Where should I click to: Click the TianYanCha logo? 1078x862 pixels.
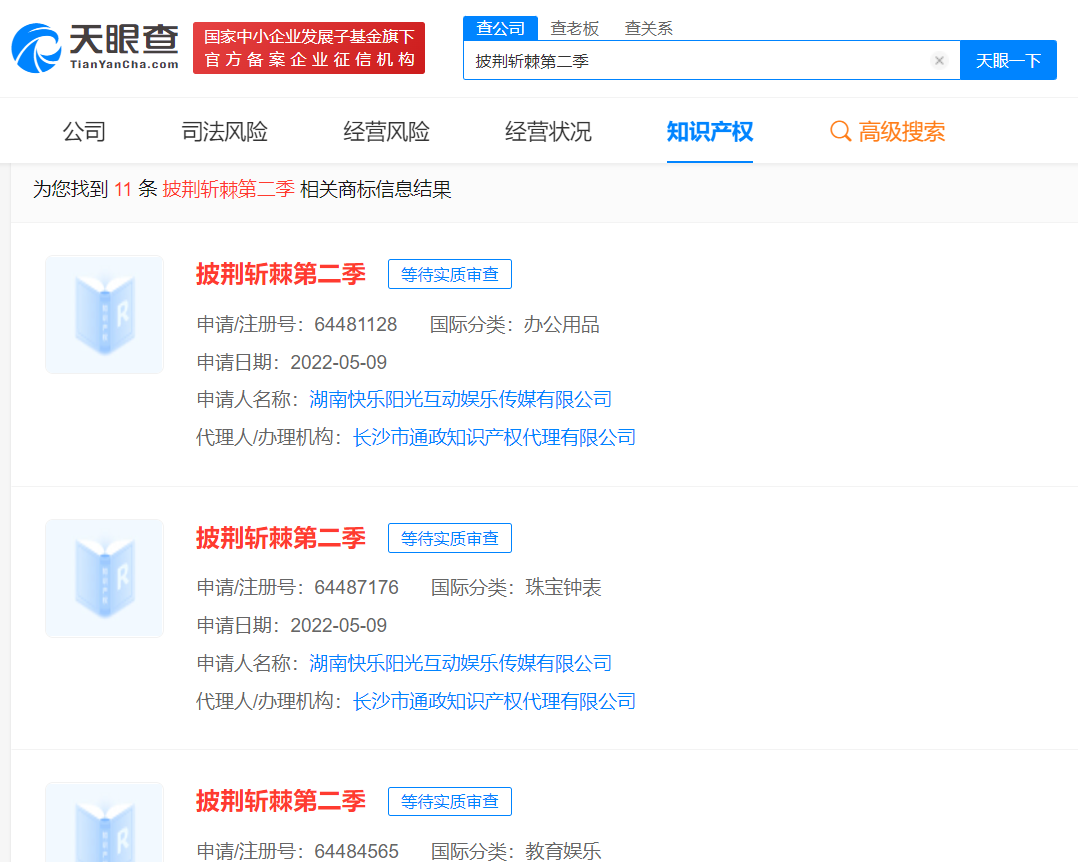click(x=95, y=47)
